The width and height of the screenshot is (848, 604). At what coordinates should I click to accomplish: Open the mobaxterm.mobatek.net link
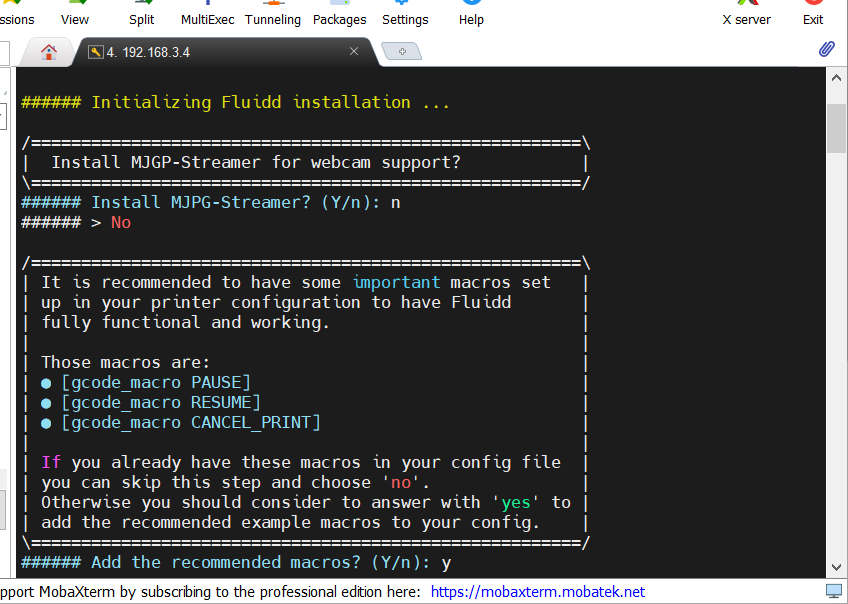click(x=538, y=592)
